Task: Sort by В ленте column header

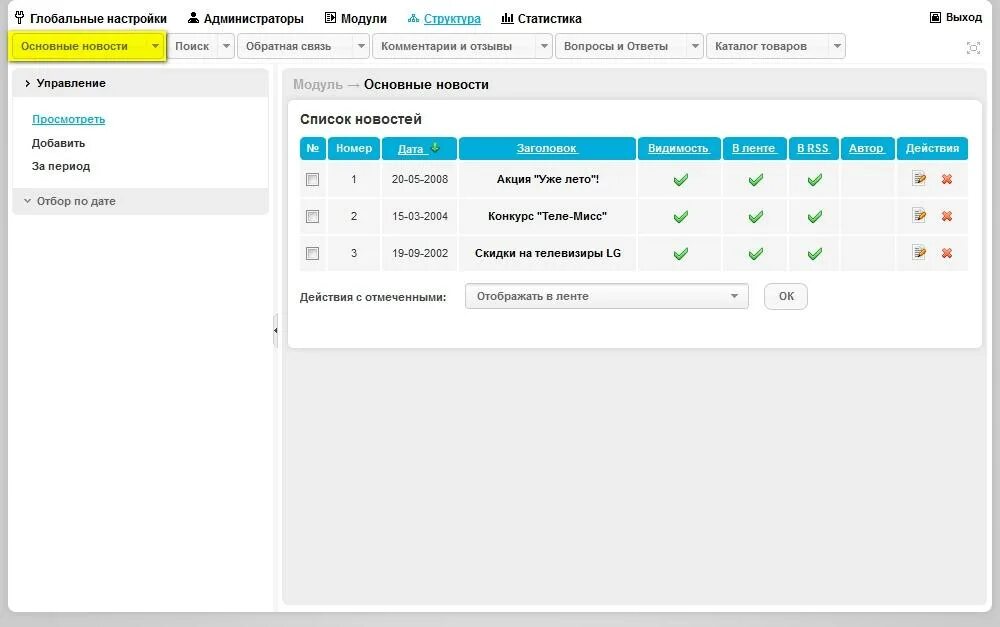Action: pyautogui.click(x=753, y=148)
